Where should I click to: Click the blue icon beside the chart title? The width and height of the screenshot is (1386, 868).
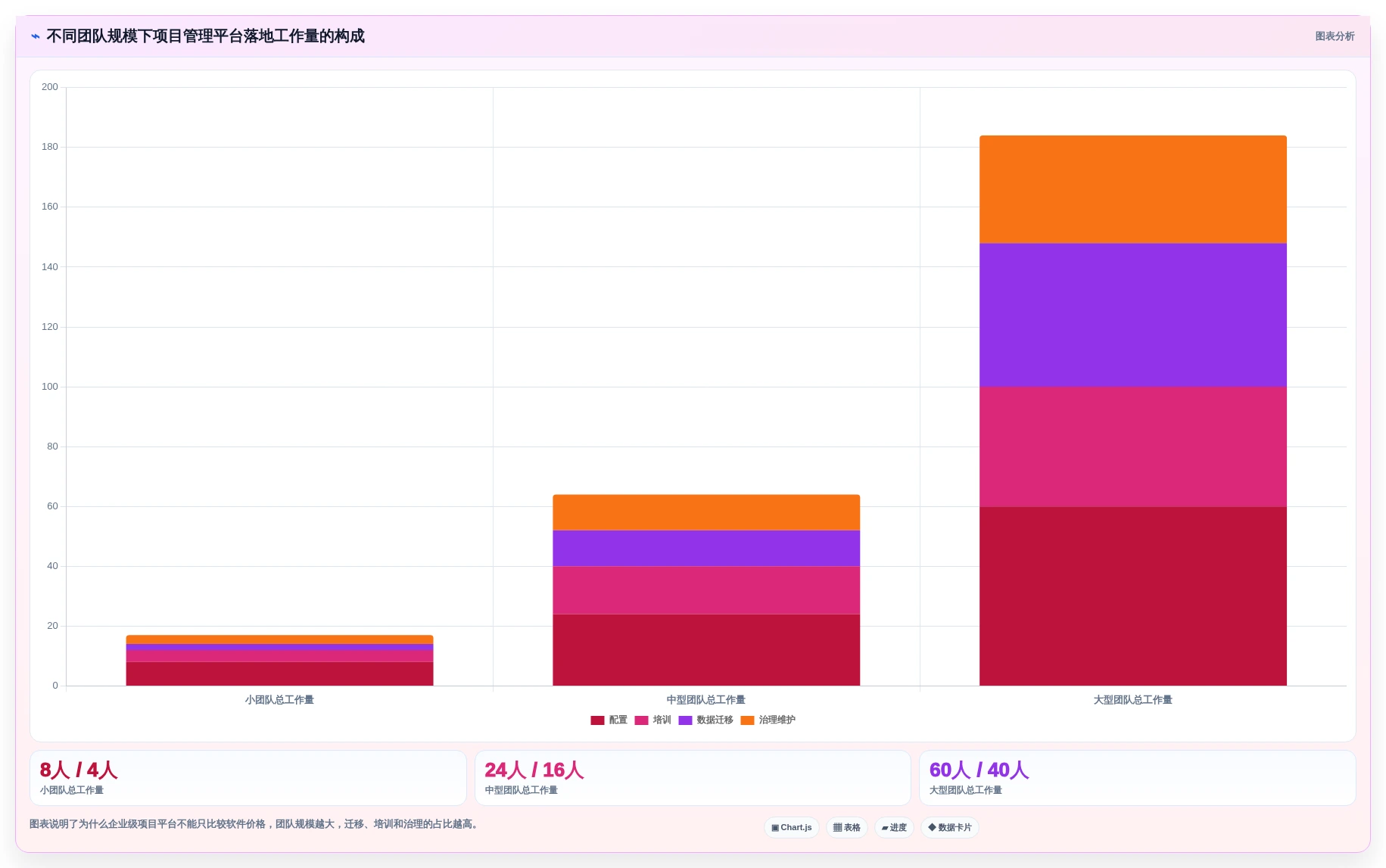[x=36, y=36]
